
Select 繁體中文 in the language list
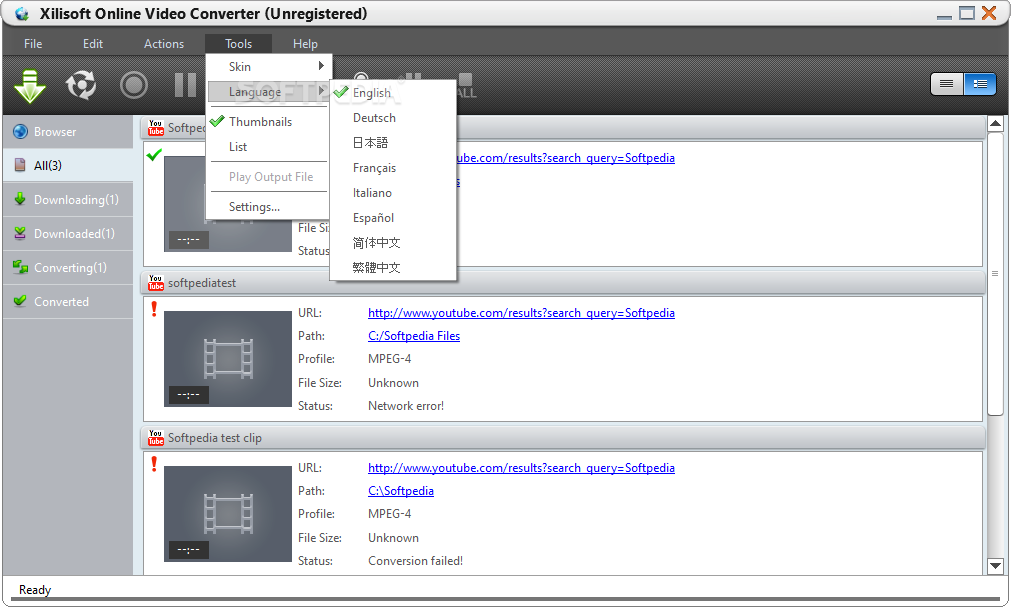pyautogui.click(x=393, y=268)
